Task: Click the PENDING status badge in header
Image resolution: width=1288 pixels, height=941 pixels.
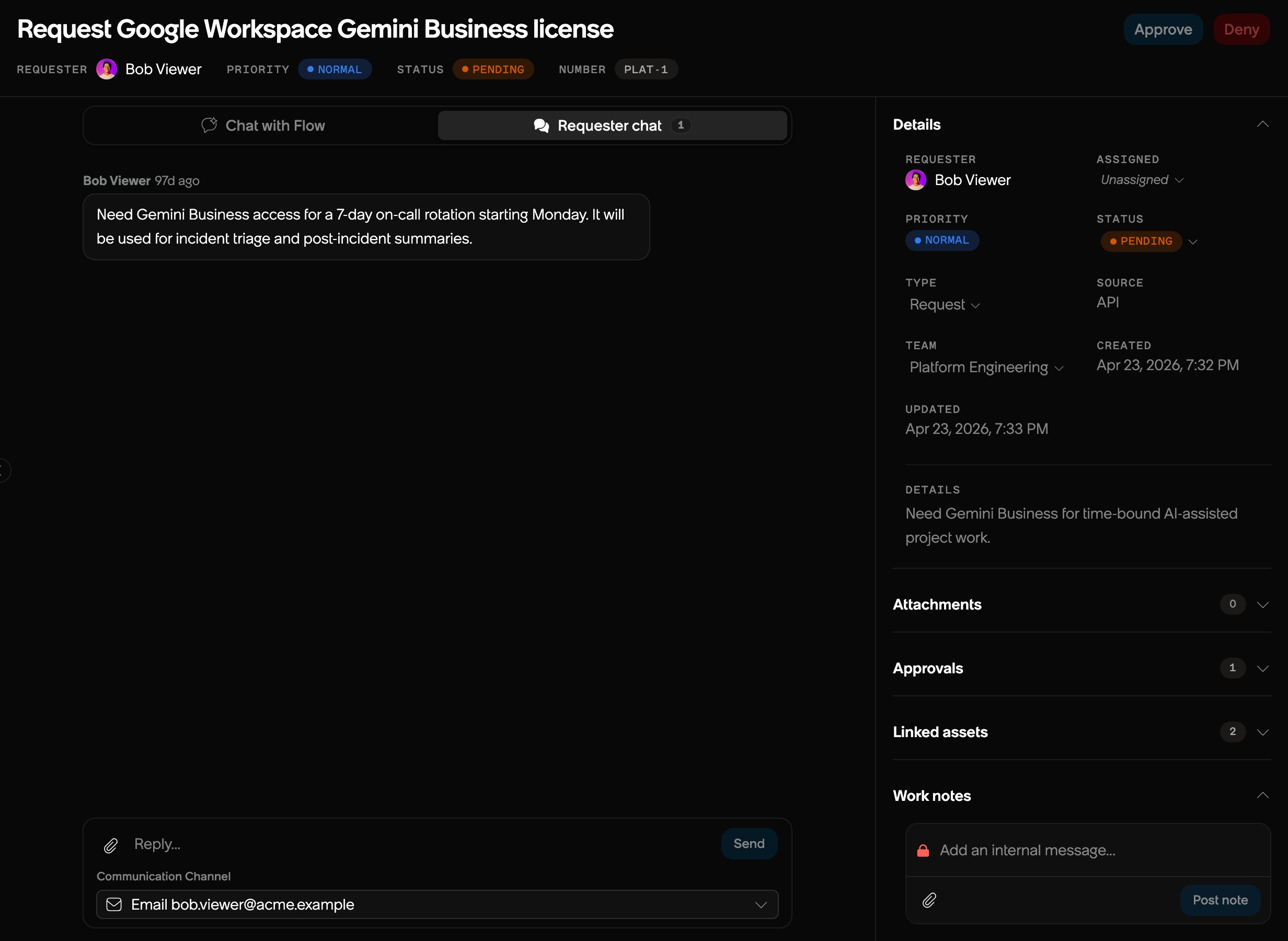Action: click(493, 69)
